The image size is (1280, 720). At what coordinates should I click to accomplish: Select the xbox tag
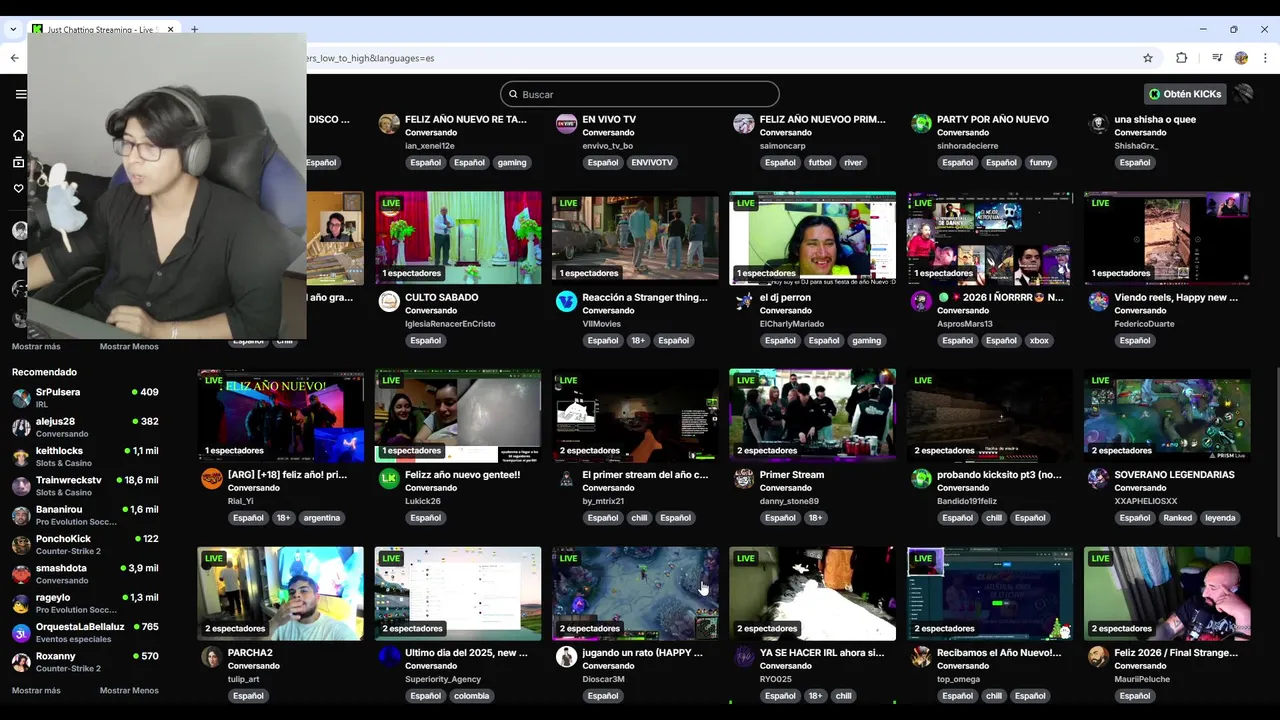pyautogui.click(x=1039, y=341)
